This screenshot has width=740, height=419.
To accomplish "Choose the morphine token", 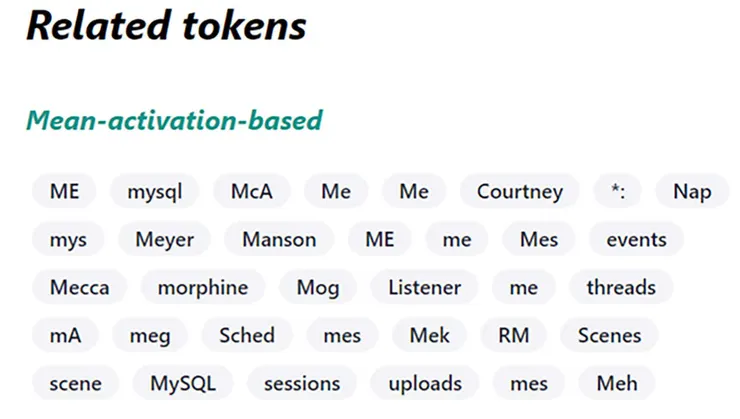I will (202, 287).
